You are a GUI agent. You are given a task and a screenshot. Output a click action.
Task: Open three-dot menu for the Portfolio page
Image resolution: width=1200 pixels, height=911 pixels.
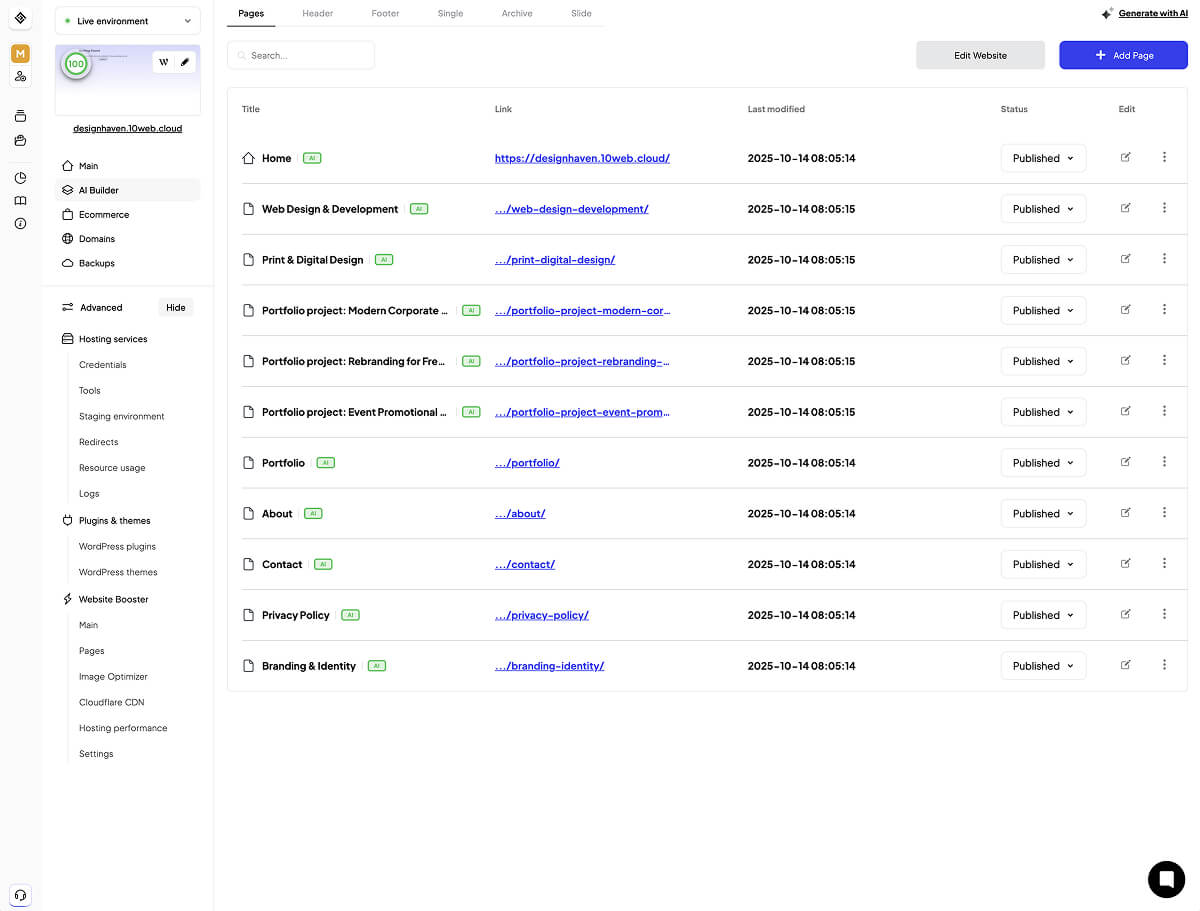pyautogui.click(x=1164, y=462)
